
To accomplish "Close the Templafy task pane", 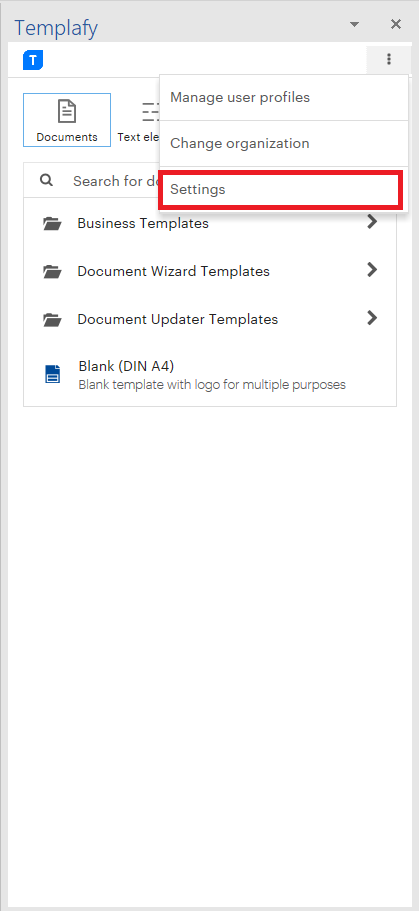I will 396,24.
